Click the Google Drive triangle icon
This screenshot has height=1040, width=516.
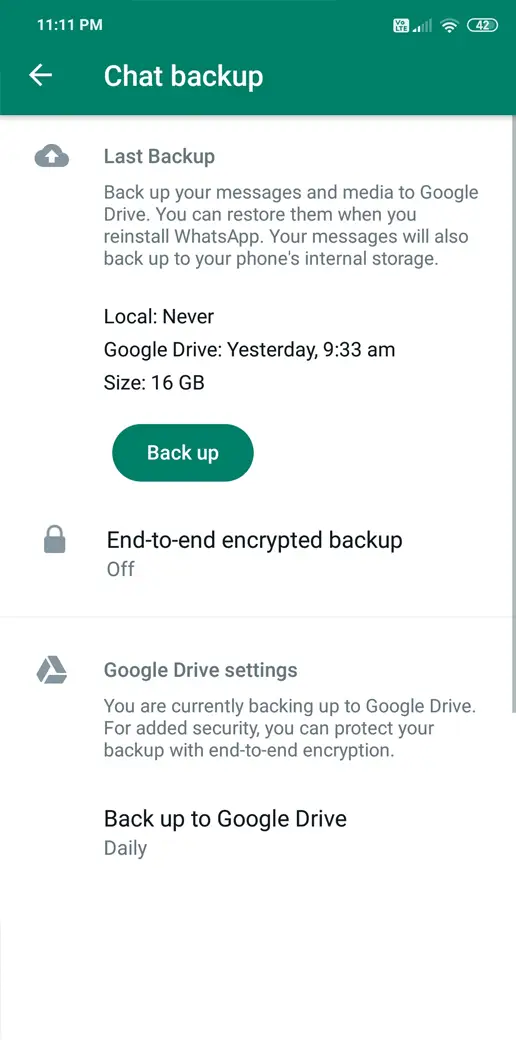coord(52,670)
